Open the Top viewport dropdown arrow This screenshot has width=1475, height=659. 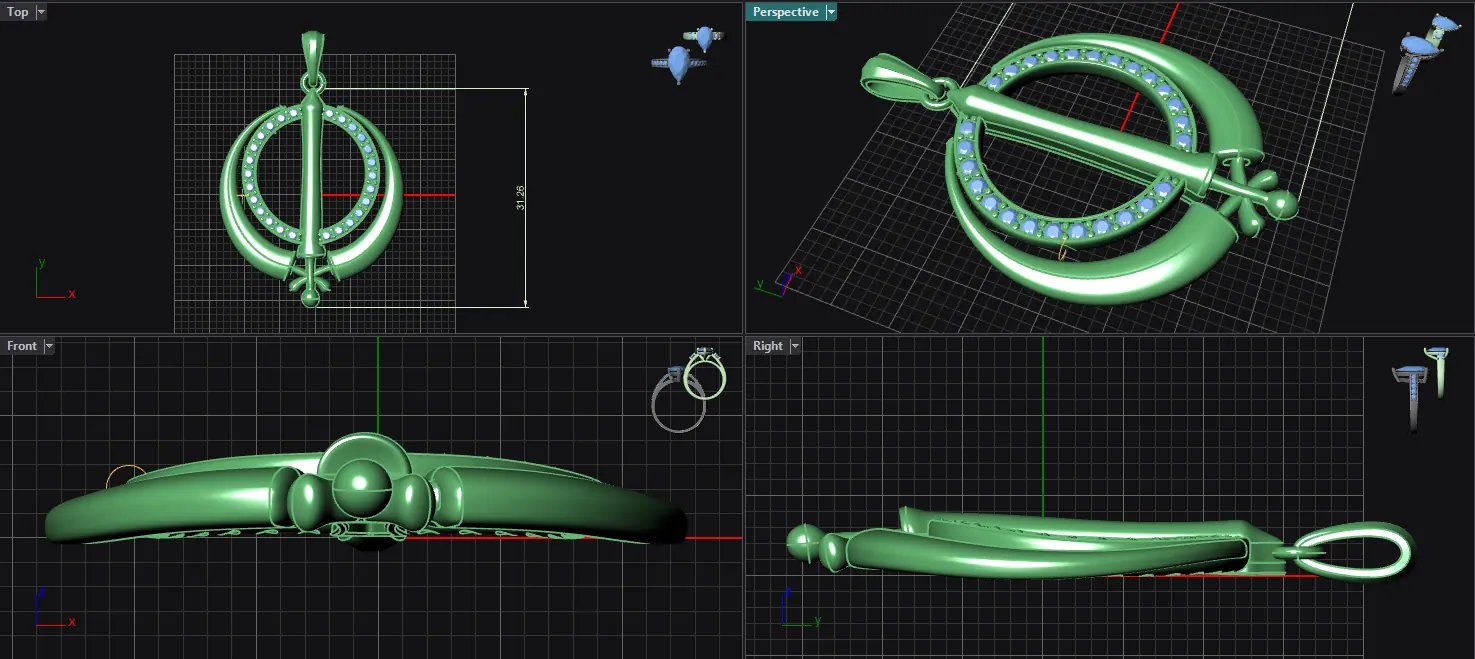[x=40, y=12]
